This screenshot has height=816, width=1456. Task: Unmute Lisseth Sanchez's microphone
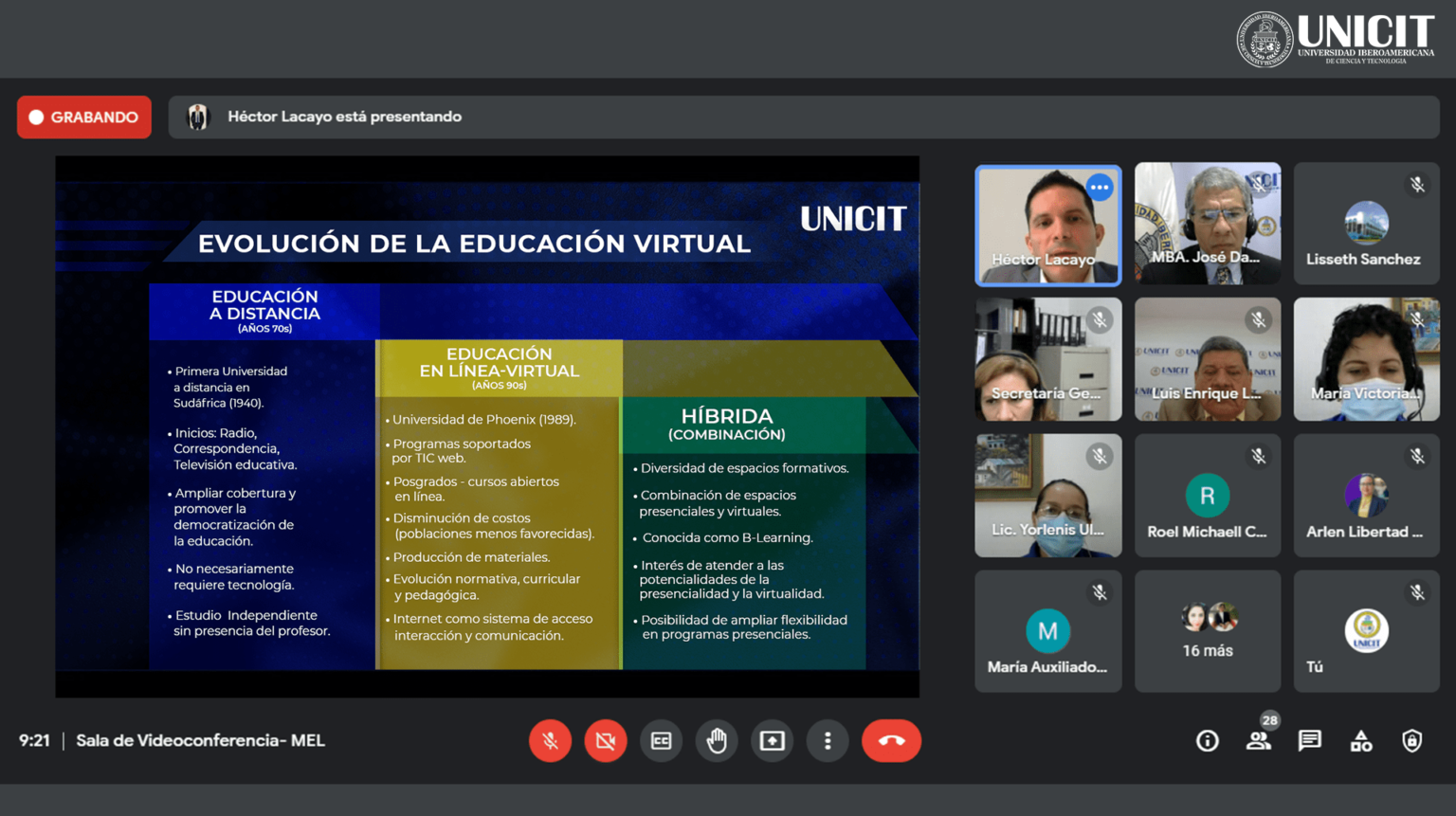coord(1417,184)
